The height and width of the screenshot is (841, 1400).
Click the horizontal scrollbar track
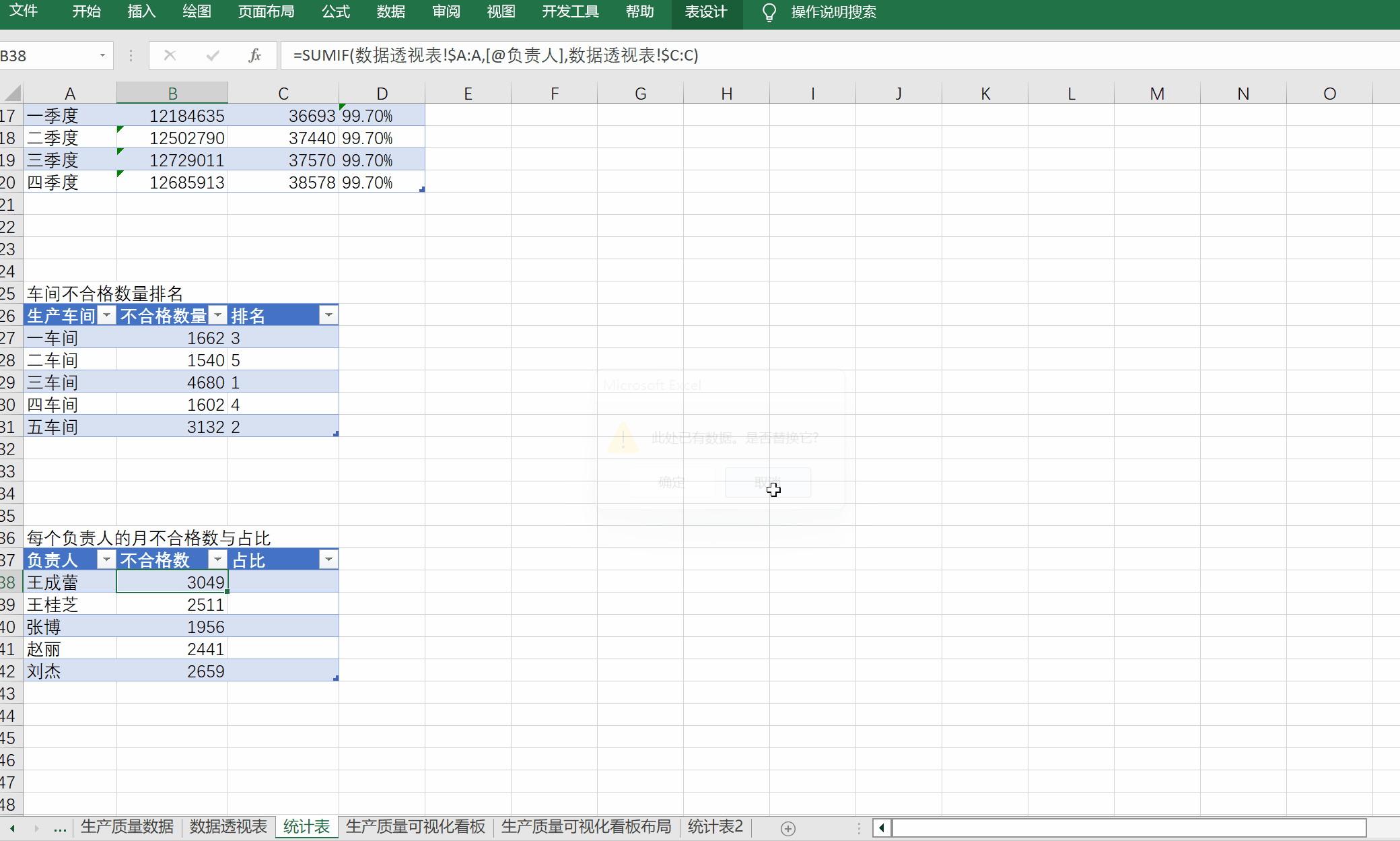[1128, 828]
